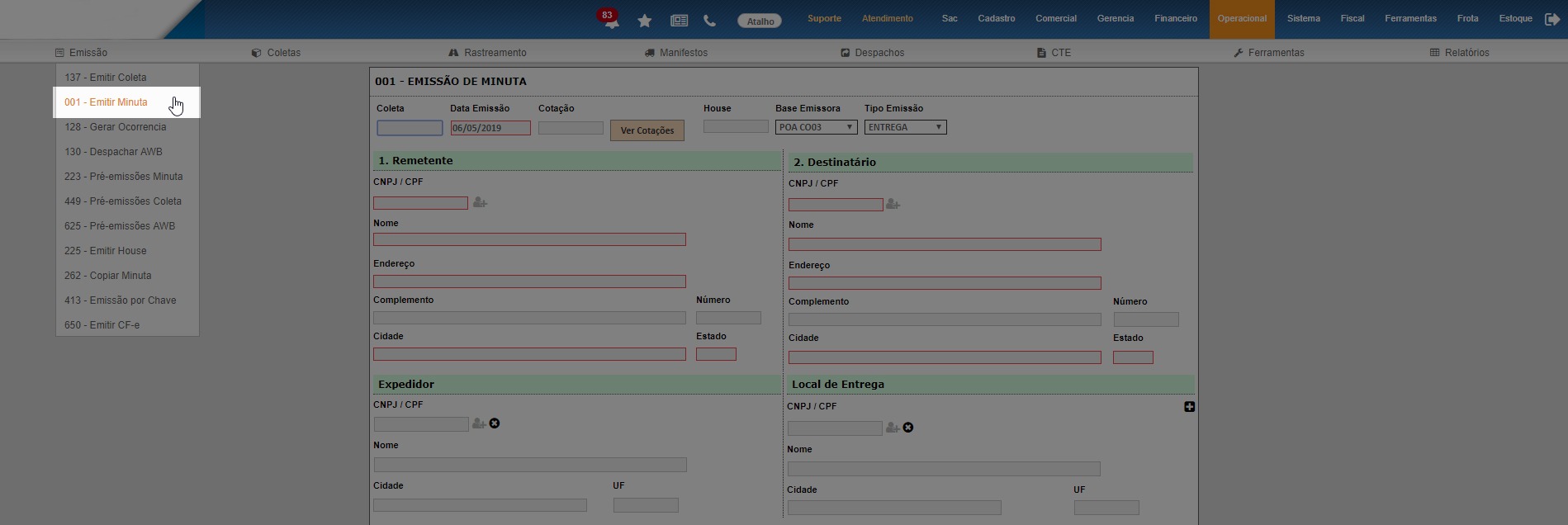Click the add person icon in Local de Entrega
This screenshot has width=1568, height=525.
coord(892,428)
